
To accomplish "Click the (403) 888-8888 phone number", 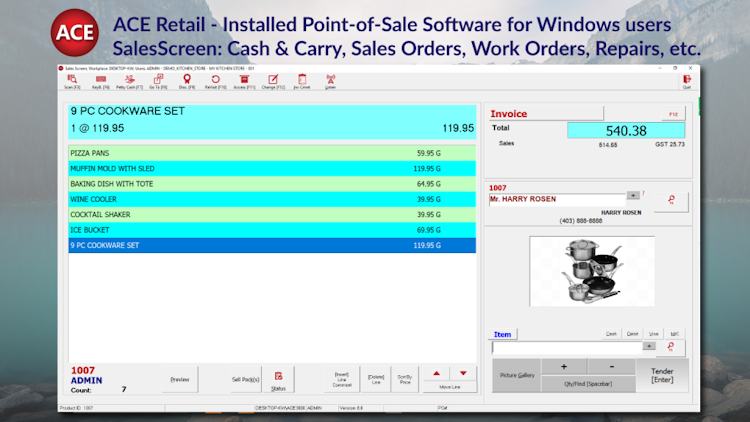I will point(581,221).
